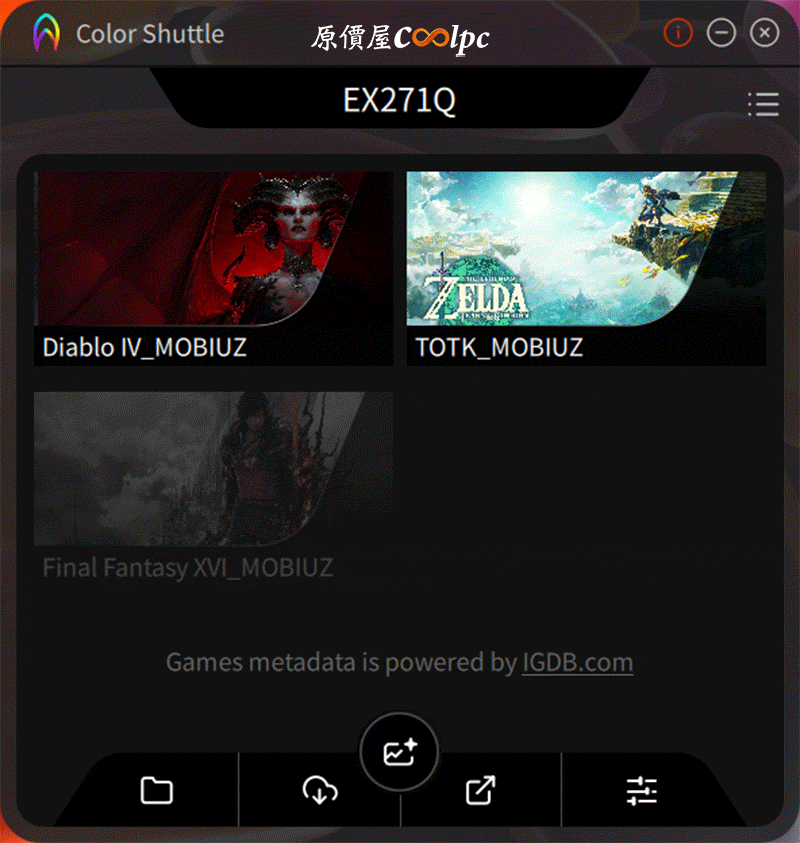The image size is (800, 843).
Task: Click the Final Fantasy XVI_MOBIUZ label
Action: pos(188,568)
